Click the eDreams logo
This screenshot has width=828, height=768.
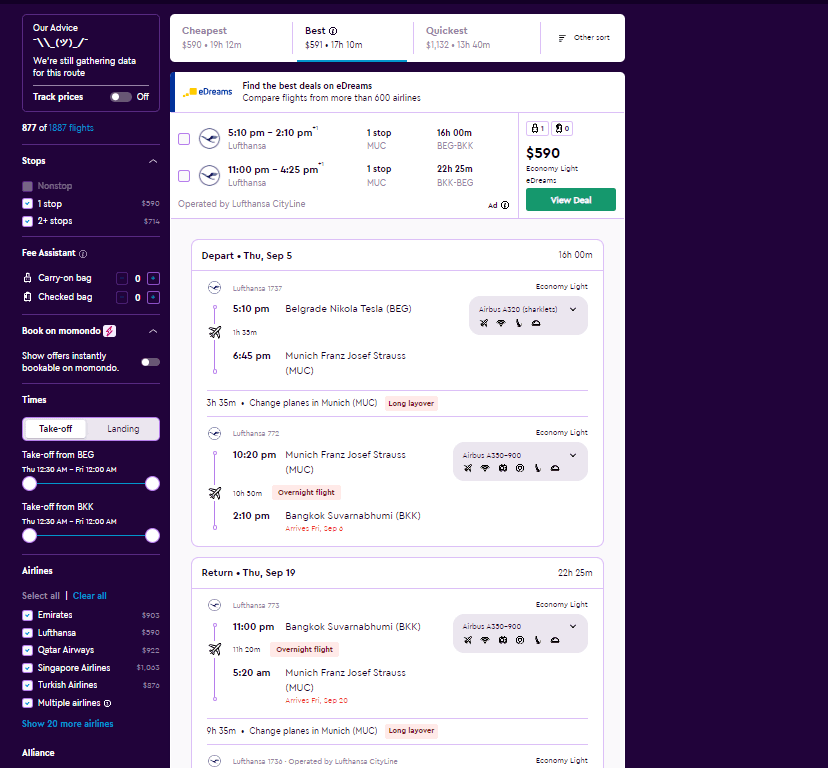pos(208,92)
